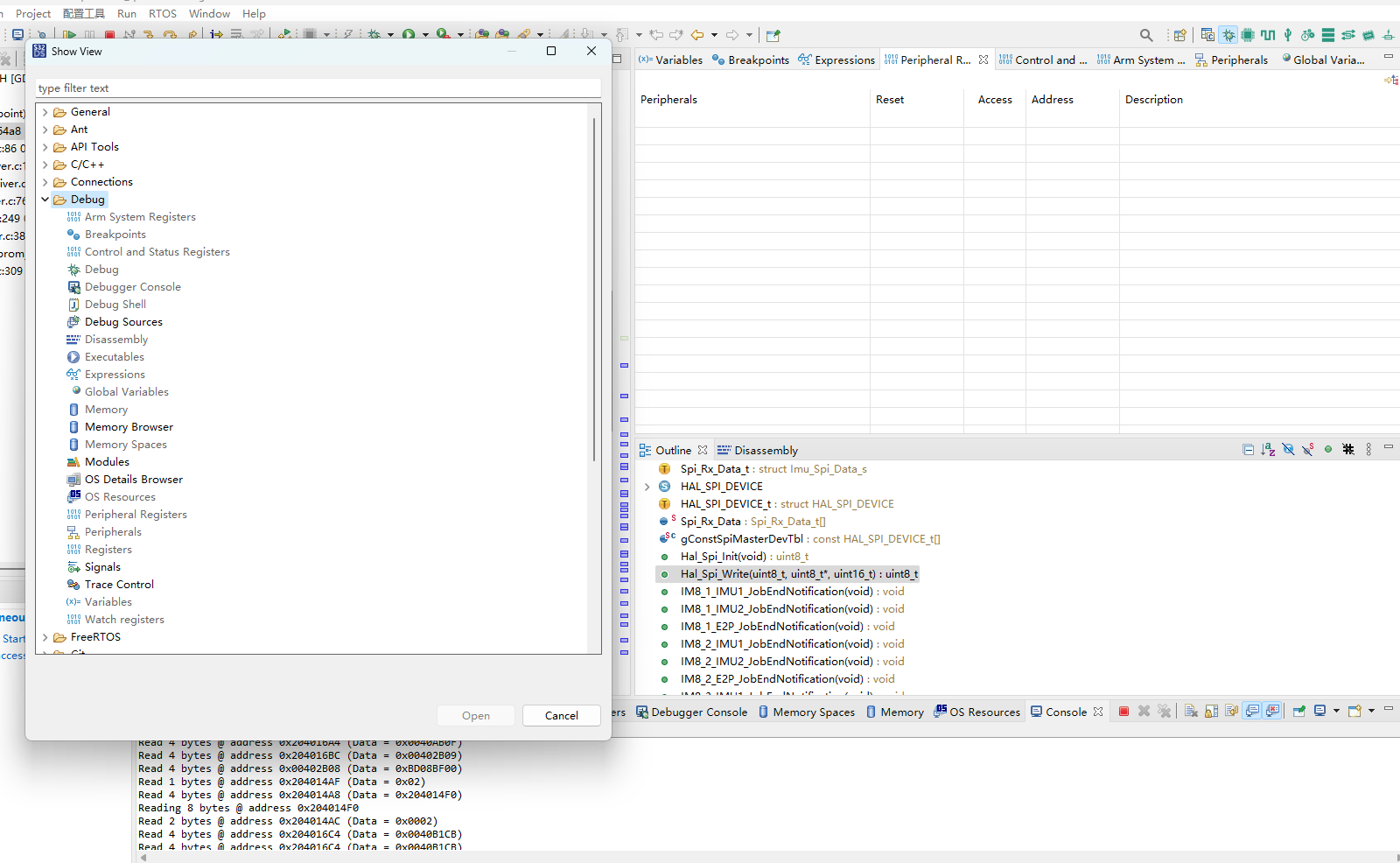The image size is (1400, 863).
Task: Pin the Console view
Action: pos(1298,711)
